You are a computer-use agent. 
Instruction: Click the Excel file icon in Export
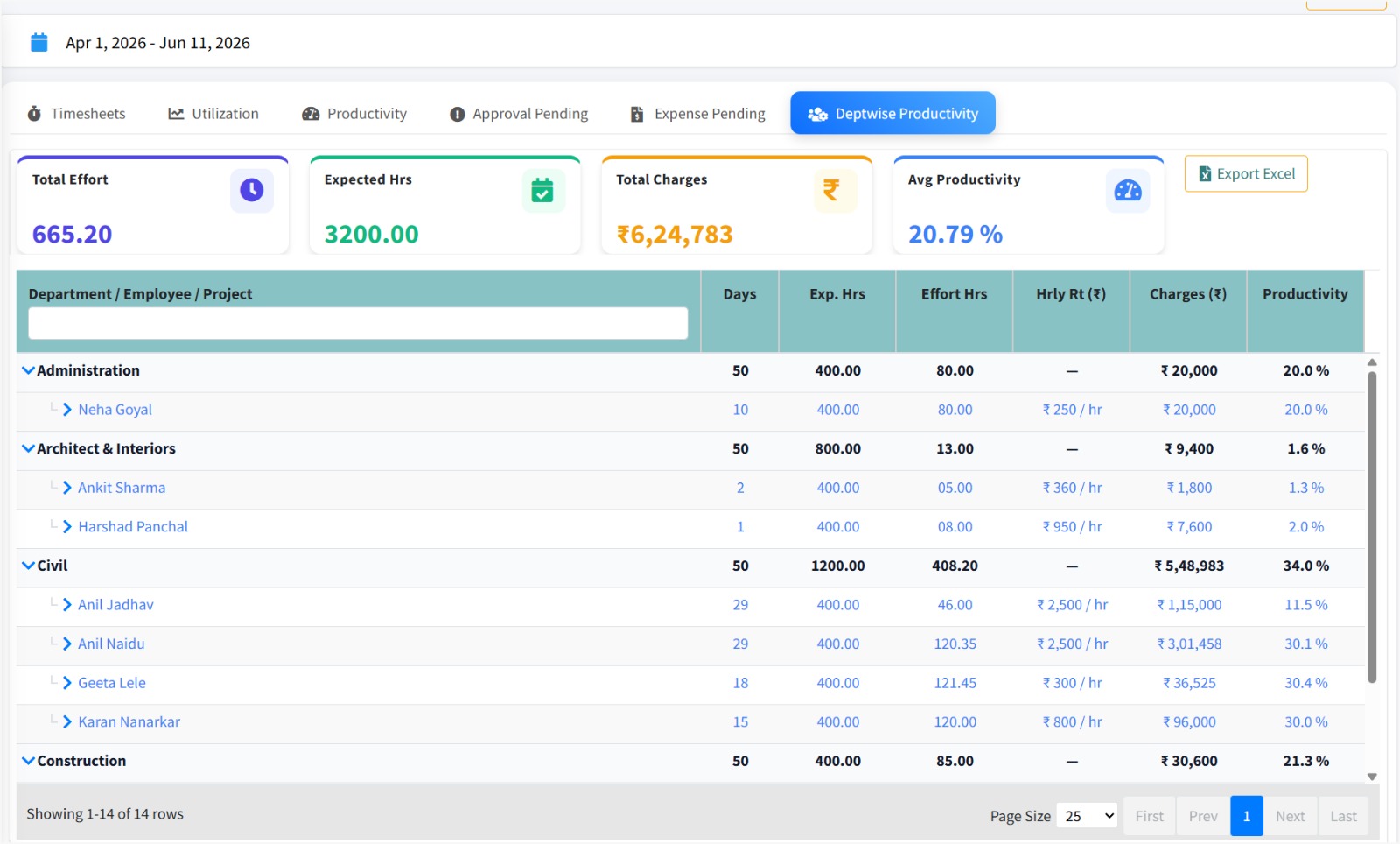click(x=1205, y=174)
